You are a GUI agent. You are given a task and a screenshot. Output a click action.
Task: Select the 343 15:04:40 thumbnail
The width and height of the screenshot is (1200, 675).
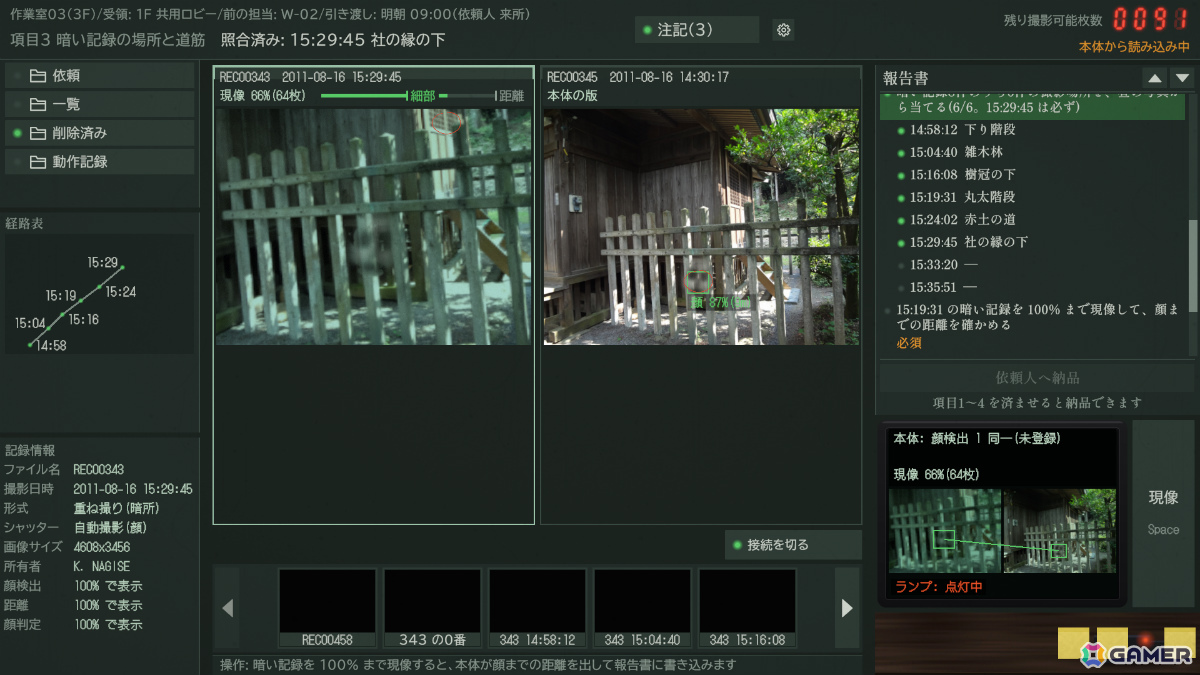coord(642,608)
